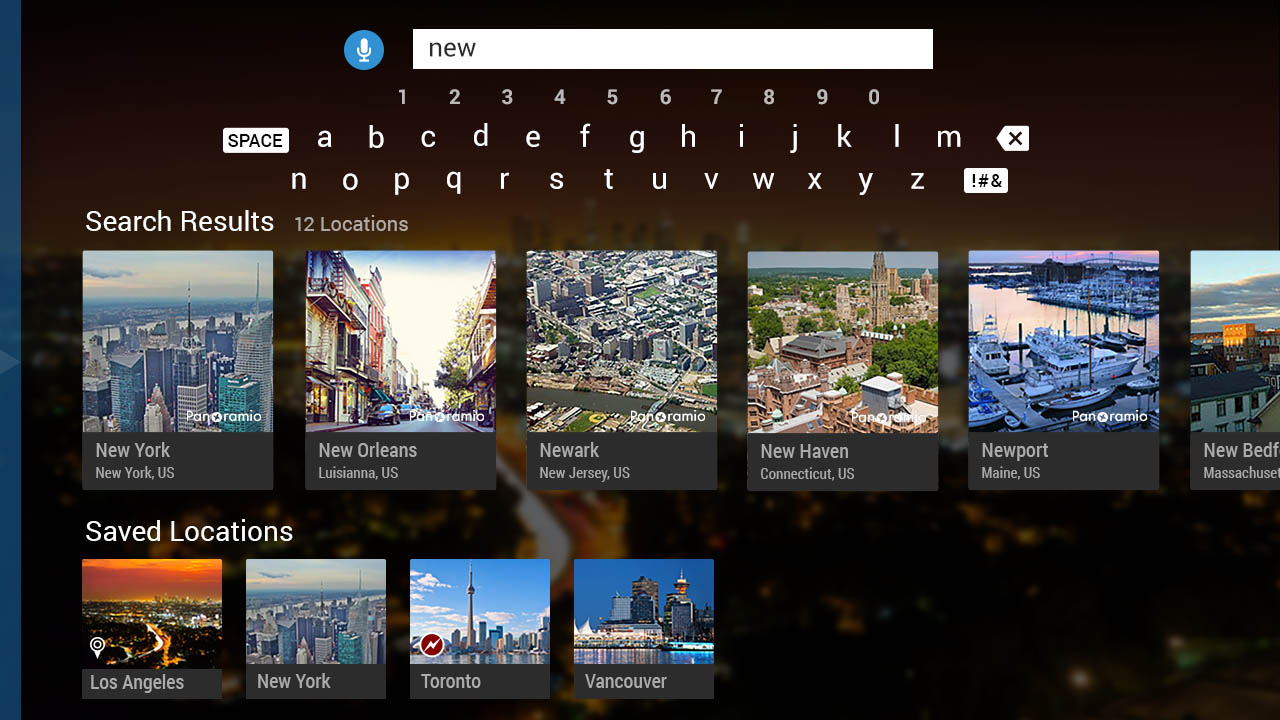The width and height of the screenshot is (1280, 720).
Task: Click the "12 Locations" results count
Action: pyautogui.click(x=351, y=224)
